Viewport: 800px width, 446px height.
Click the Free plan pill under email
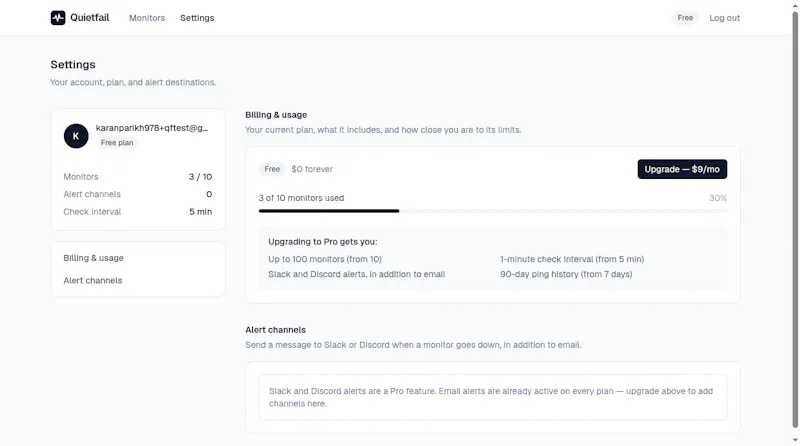tap(117, 143)
